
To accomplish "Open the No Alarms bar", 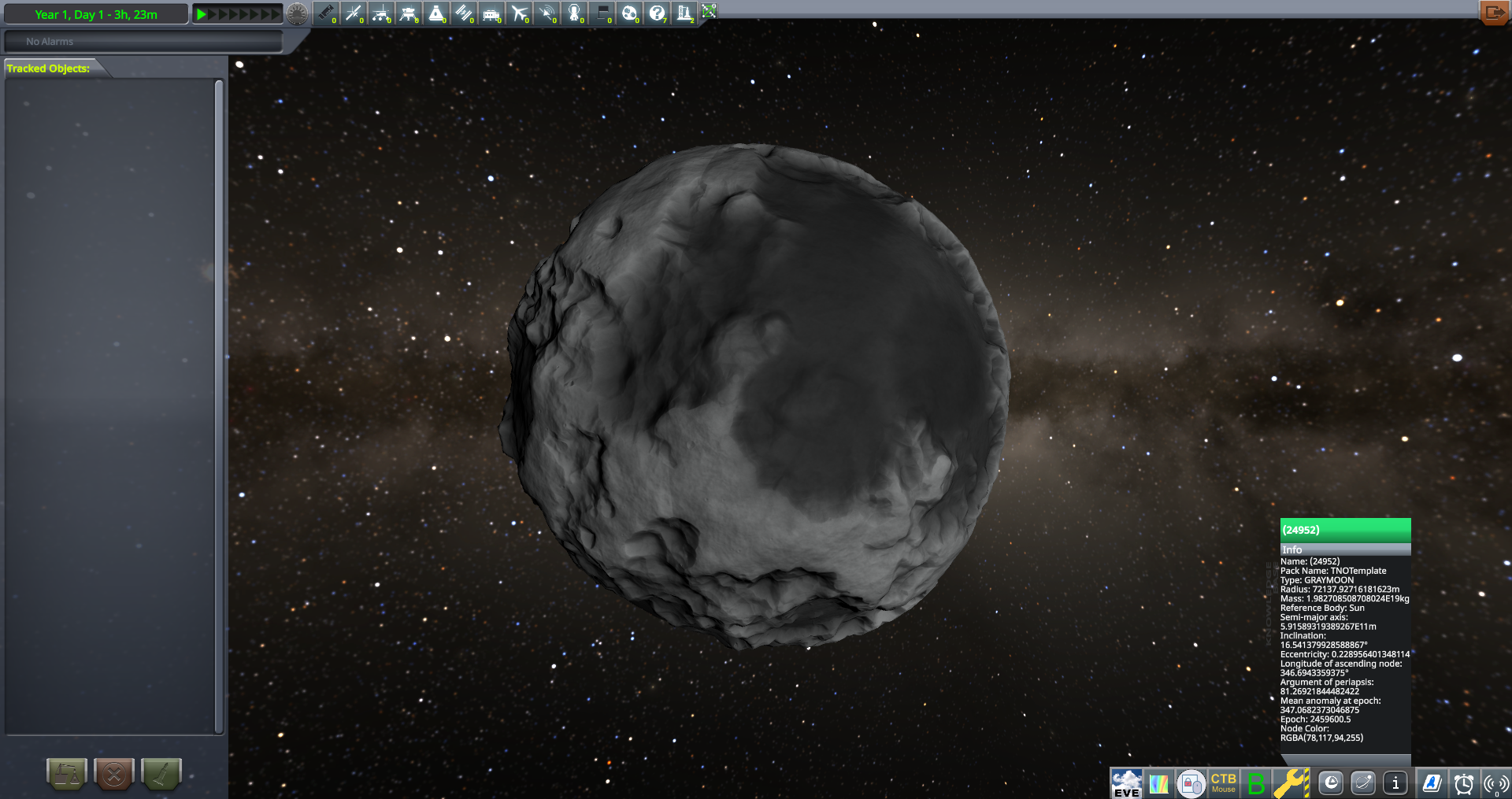I will [x=143, y=42].
